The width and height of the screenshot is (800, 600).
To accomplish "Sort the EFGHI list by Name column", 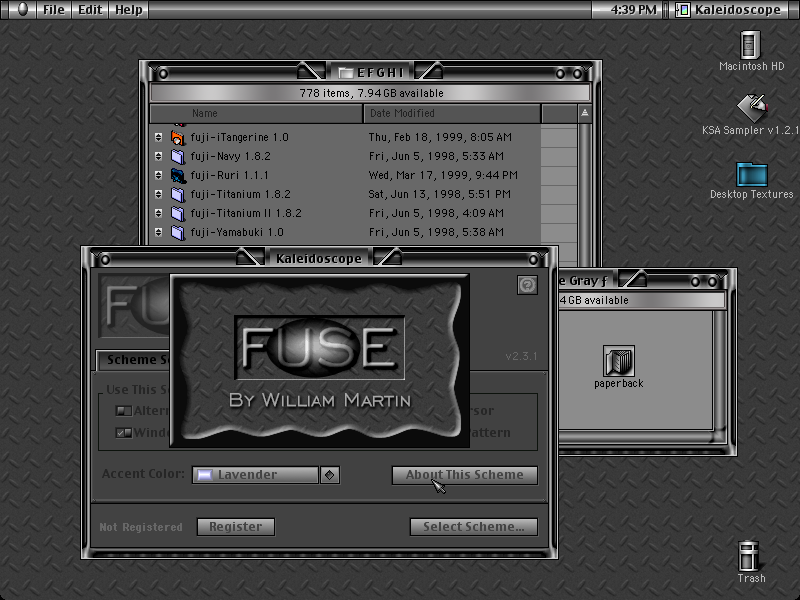I will (256, 113).
